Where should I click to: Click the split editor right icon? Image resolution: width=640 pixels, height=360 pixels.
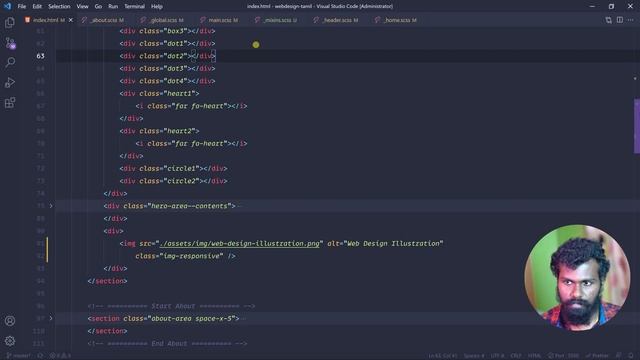click(620, 20)
